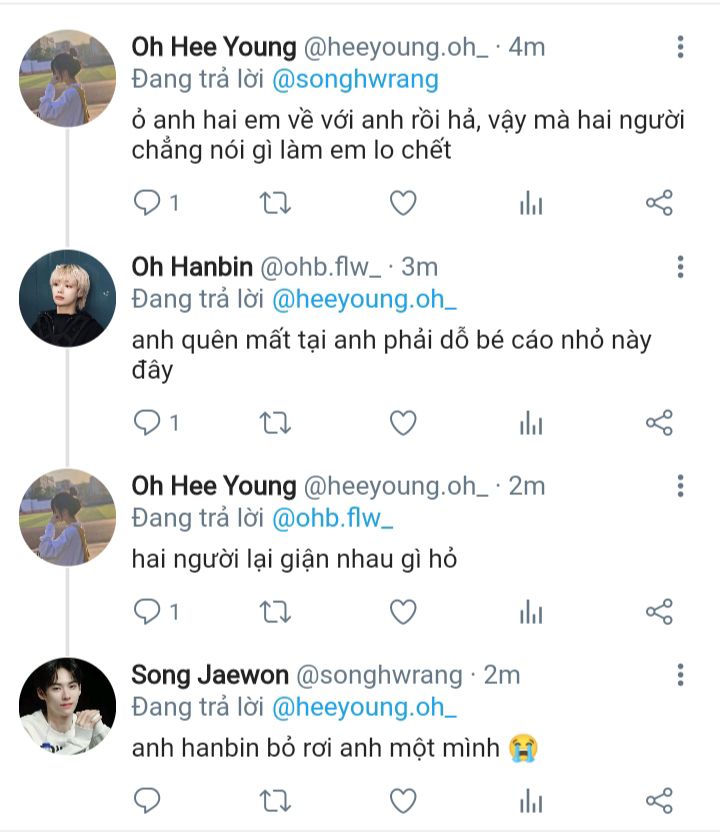View analytics on 'hai người lại giận nhau' tweet
Screen dimensions: 720x832
click(531, 612)
